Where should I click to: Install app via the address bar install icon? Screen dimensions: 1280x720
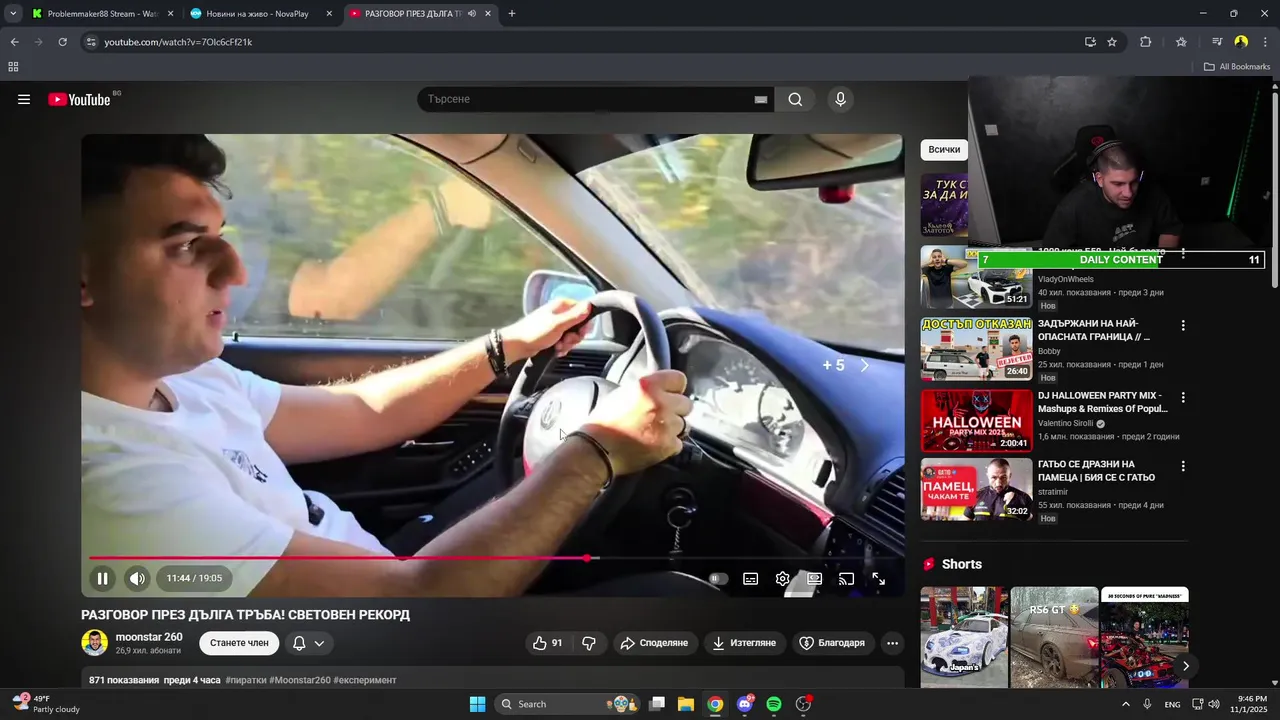click(x=1090, y=42)
